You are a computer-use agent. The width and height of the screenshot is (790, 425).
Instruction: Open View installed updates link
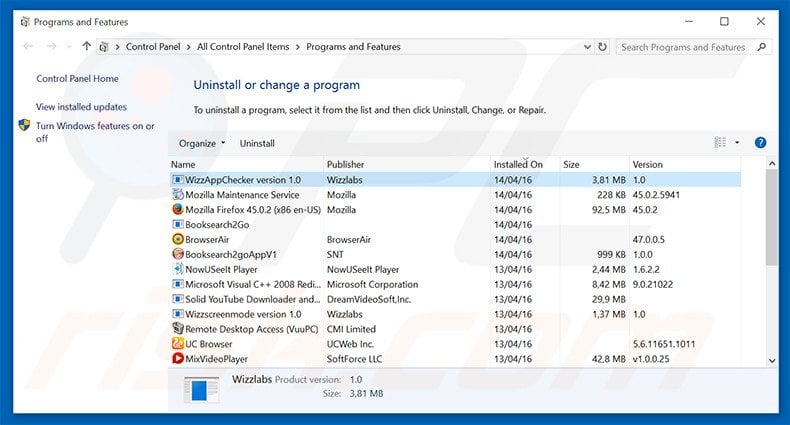pyautogui.click(x=81, y=107)
